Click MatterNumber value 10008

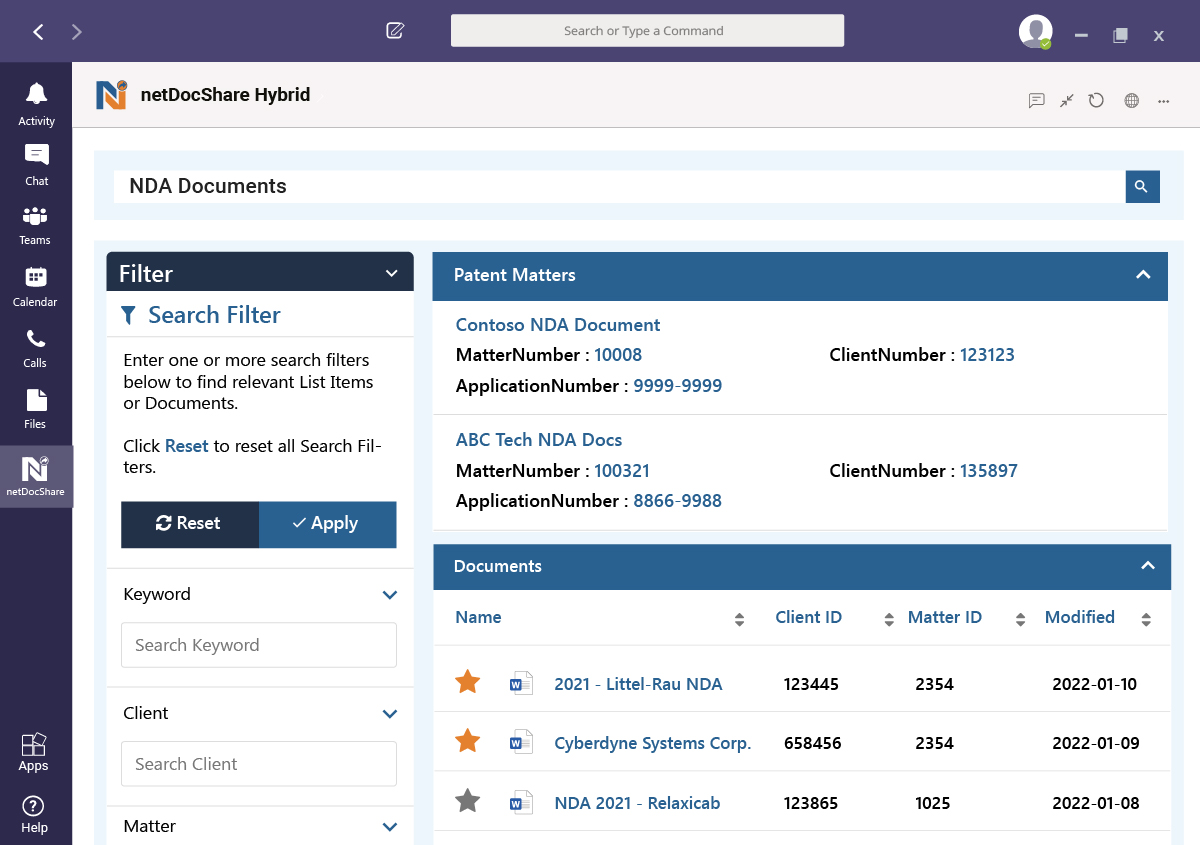click(618, 355)
